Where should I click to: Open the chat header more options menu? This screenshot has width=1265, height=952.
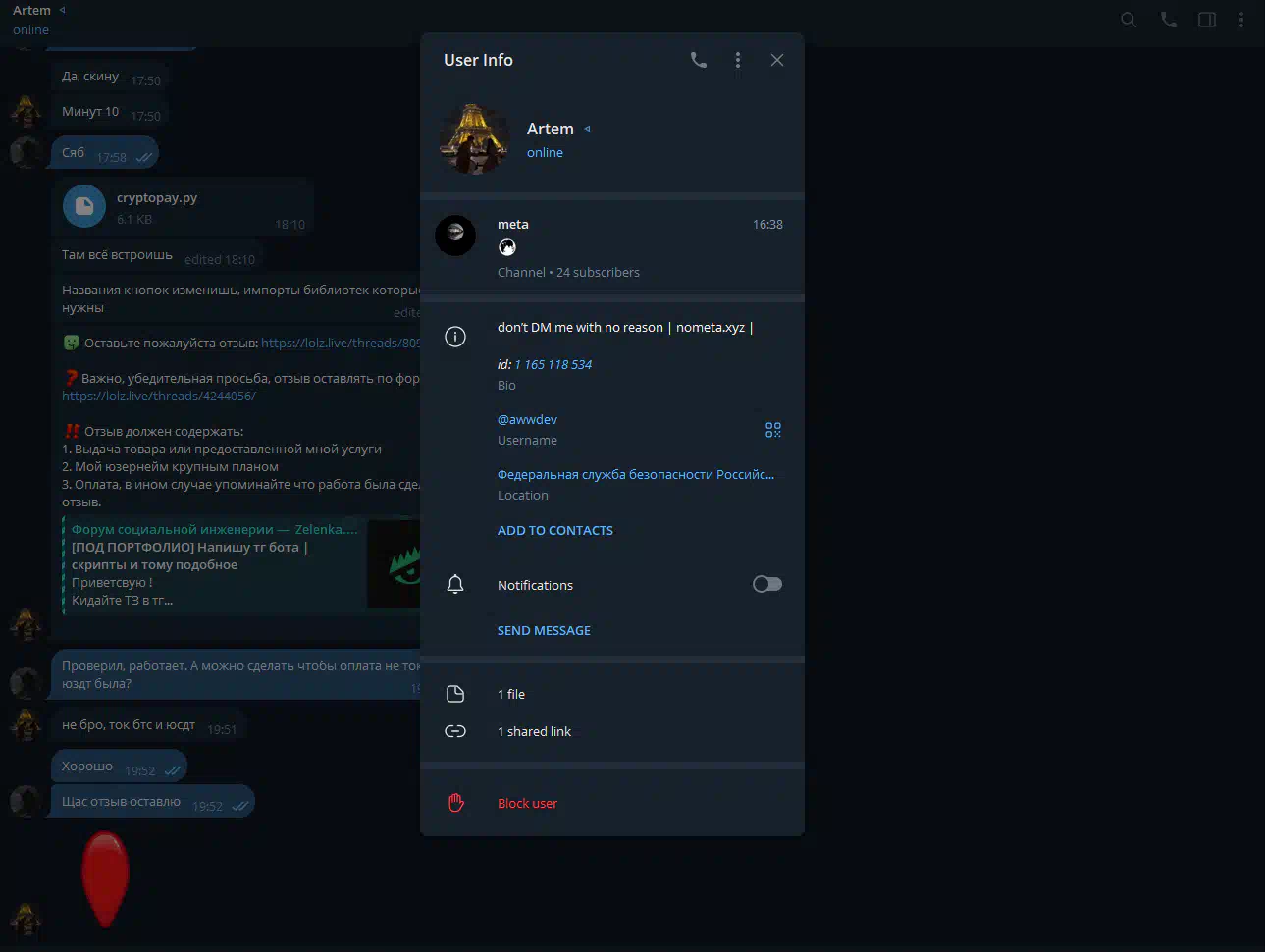point(1241,20)
